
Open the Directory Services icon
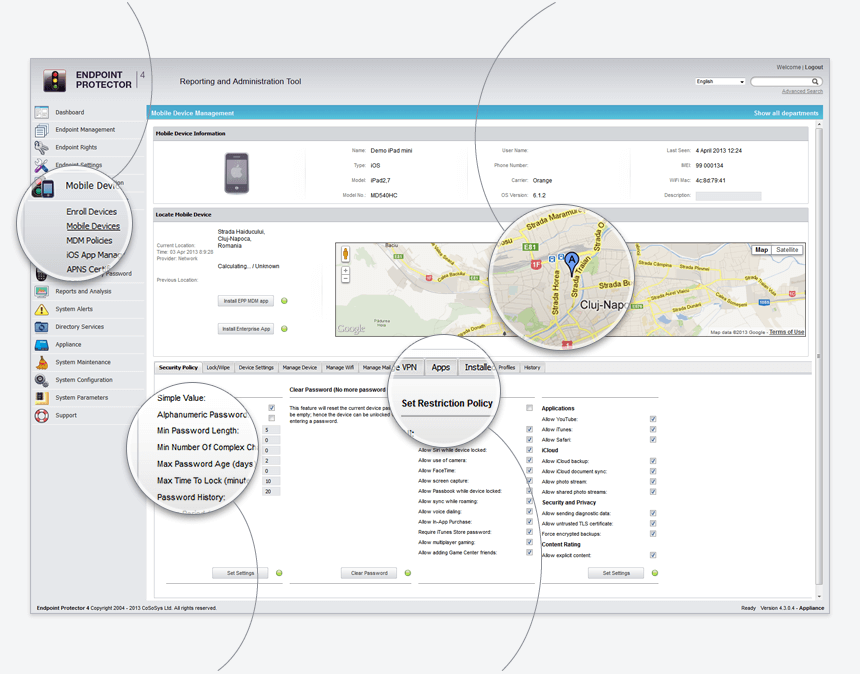[x=42, y=327]
